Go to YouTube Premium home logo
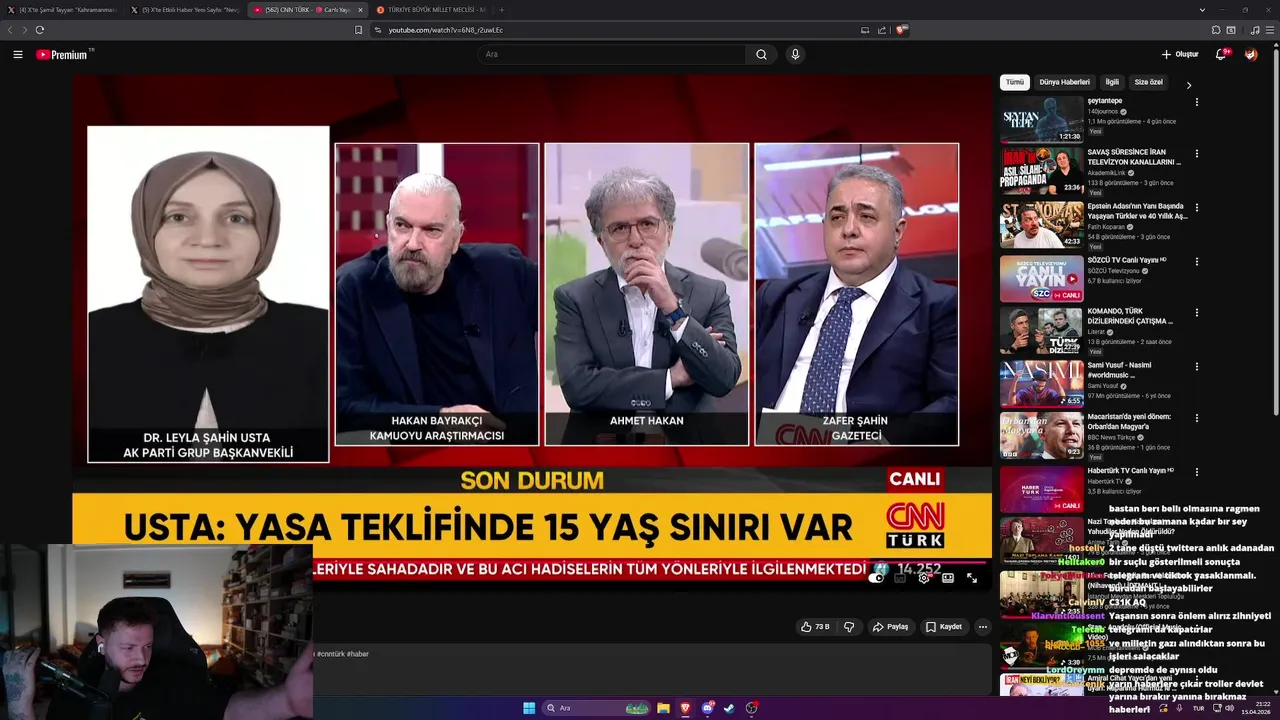The height and width of the screenshot is (720, 1280). tap(62, 54)
